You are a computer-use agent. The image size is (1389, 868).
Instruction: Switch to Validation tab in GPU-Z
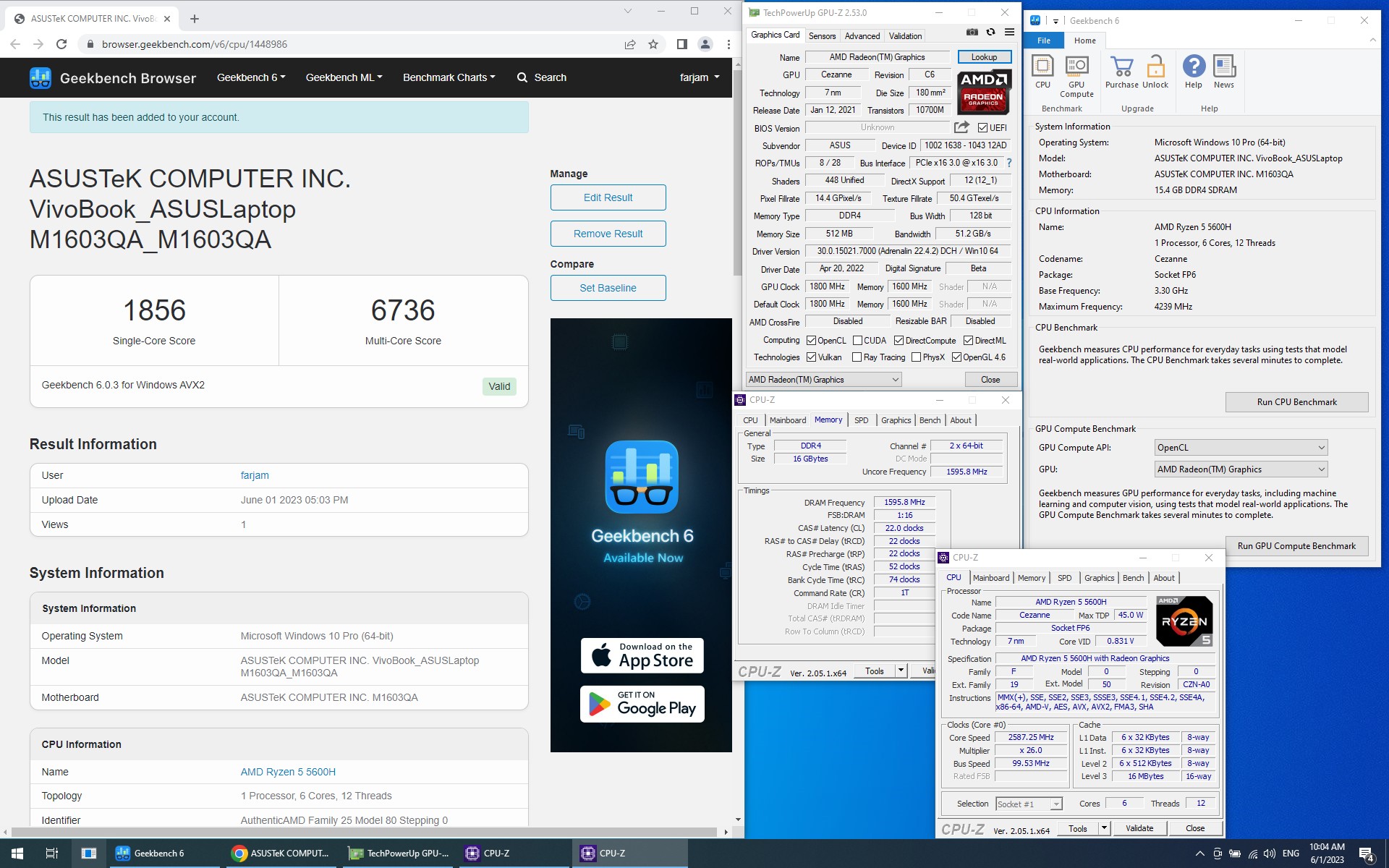point(905,36)
